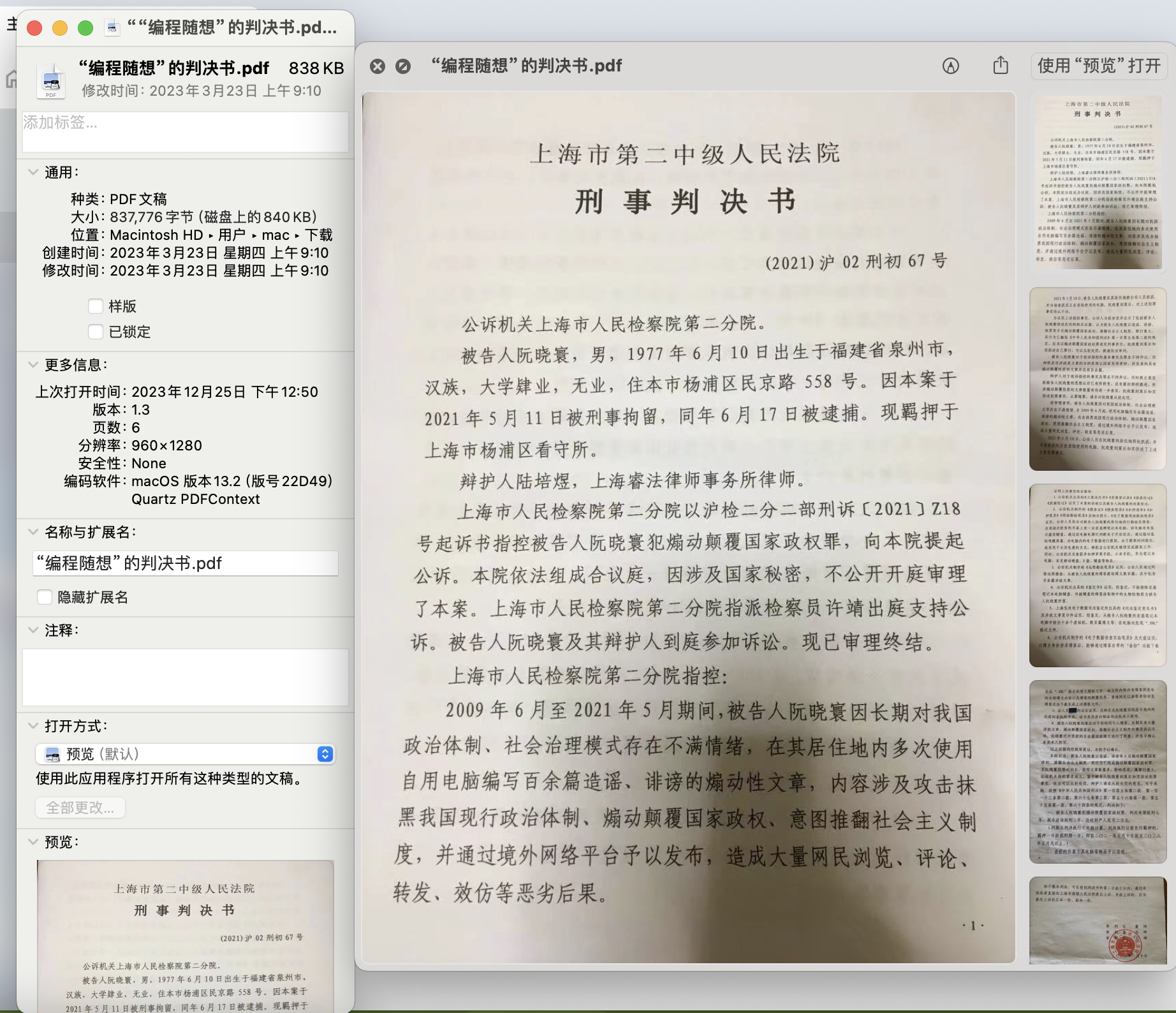Click the Quick Look close X icon

pyautogui.click(x=378, y=66)
